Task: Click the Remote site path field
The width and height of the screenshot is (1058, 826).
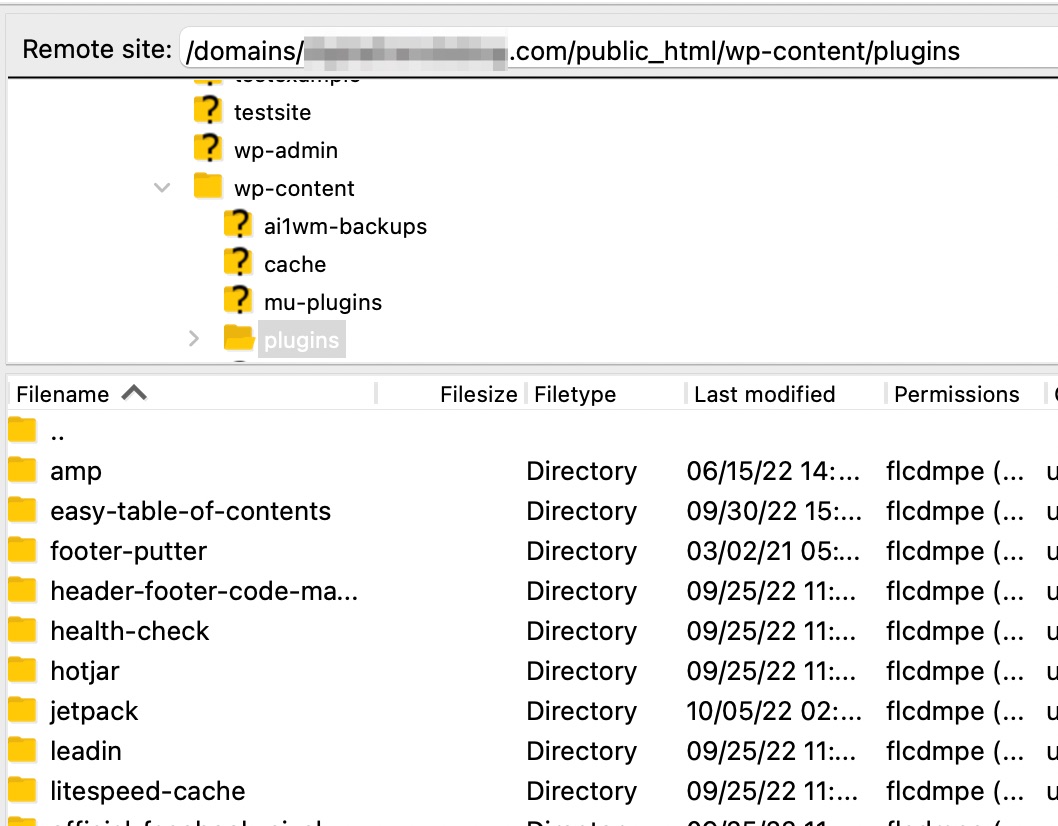Action: coord(619,51)
